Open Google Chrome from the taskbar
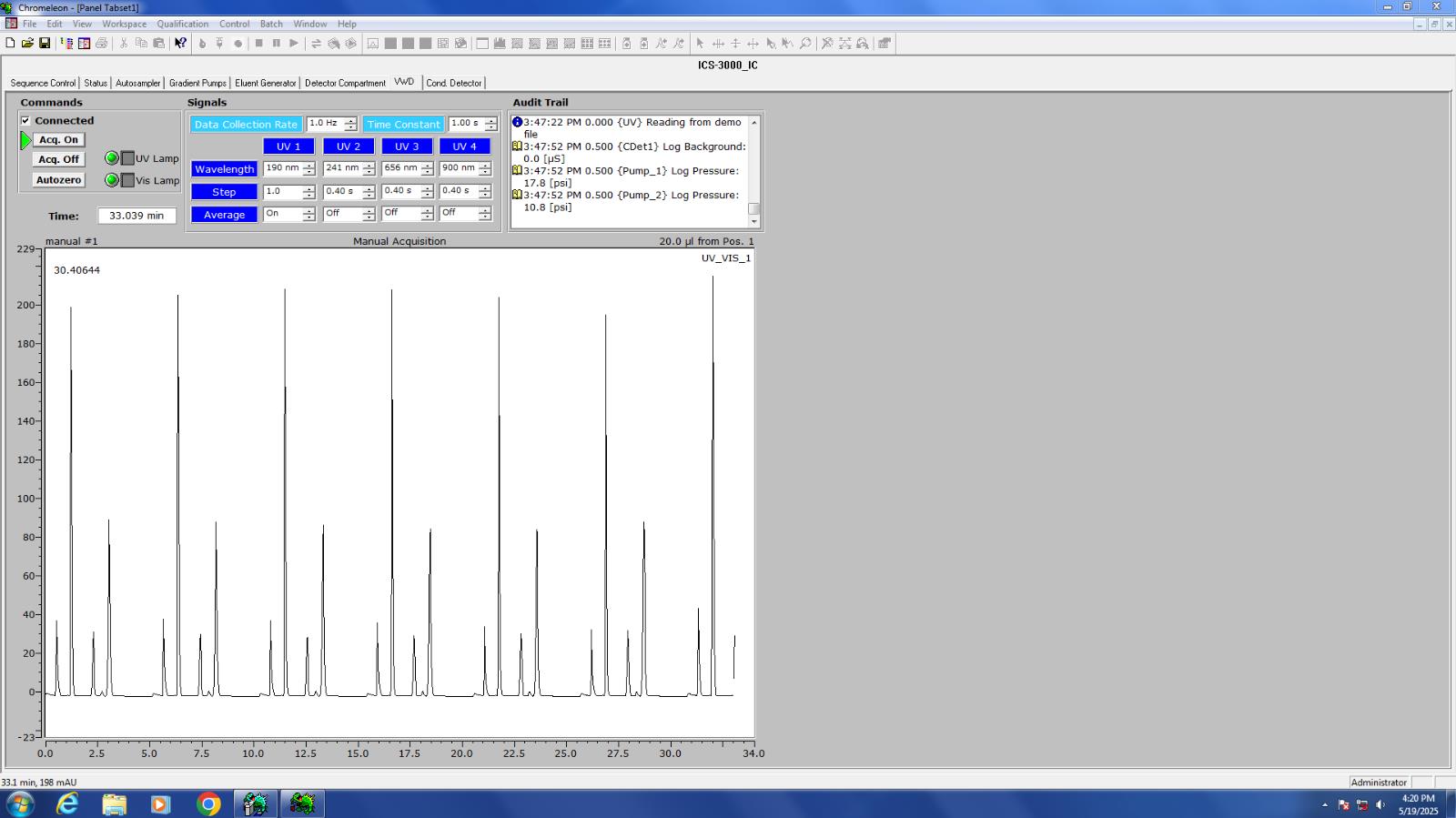The image size is (1456, 818). (x=208, y=803)
